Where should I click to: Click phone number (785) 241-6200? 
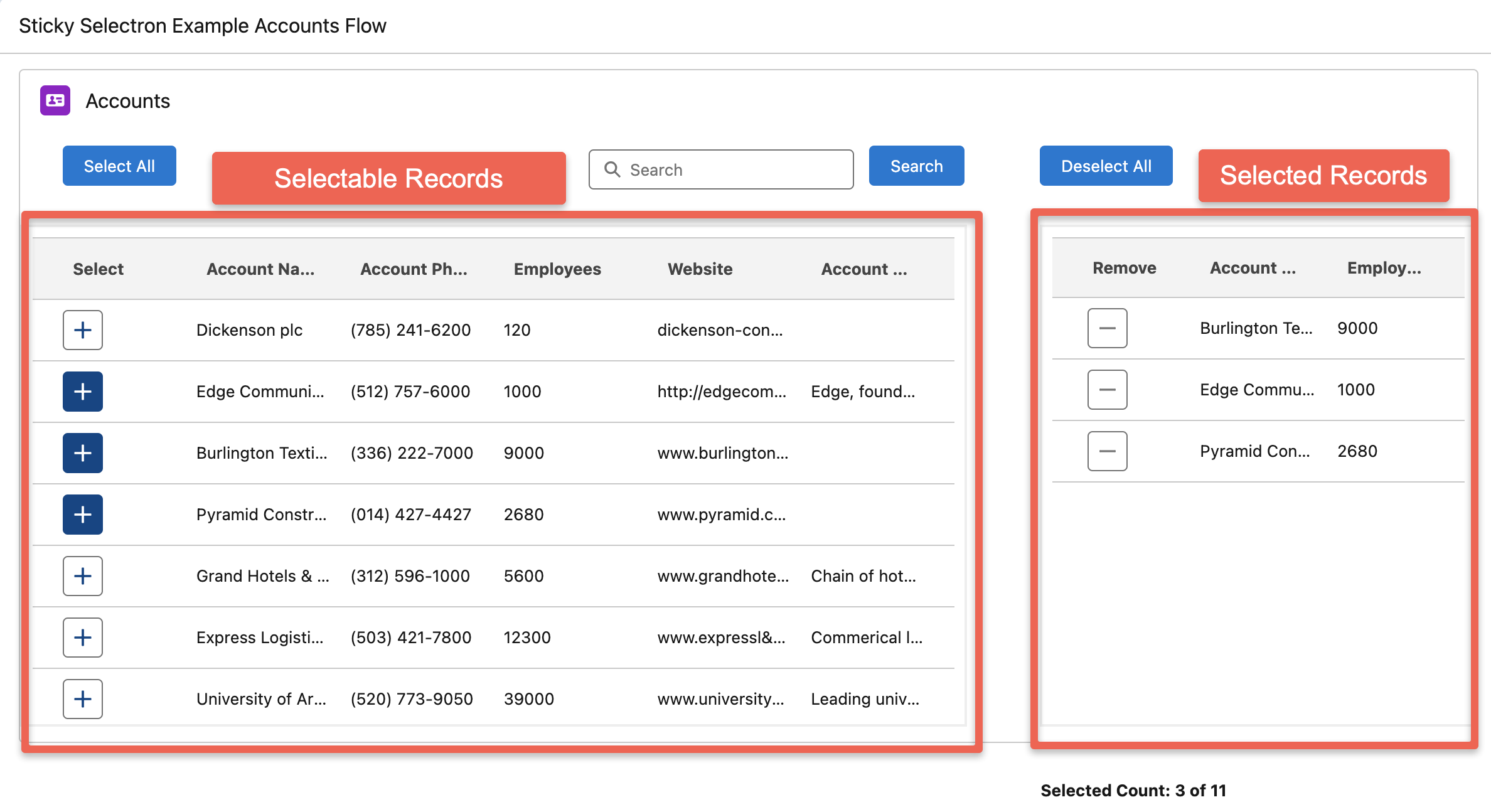click(x=410, y=330)
